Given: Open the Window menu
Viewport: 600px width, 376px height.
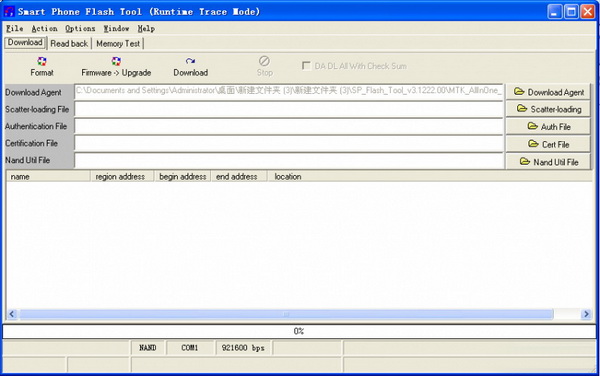Looking at the screenshot, I should (x=116, y=29).
